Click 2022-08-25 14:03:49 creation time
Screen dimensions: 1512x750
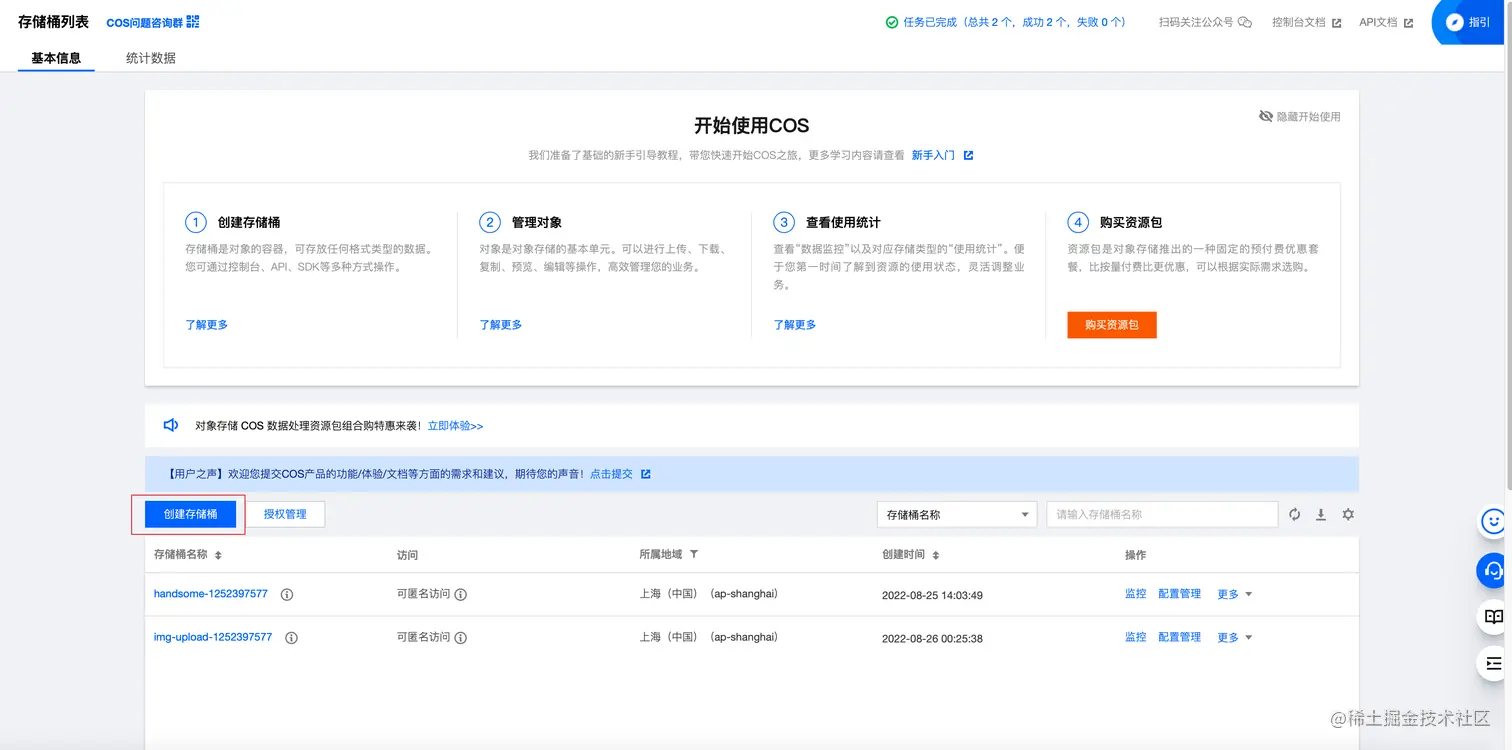[932, 595]
